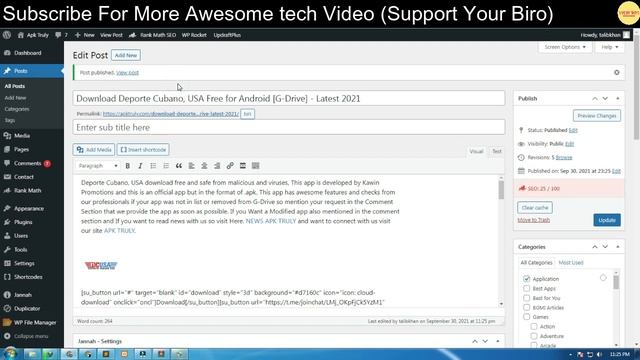
Task: Collapse the Categories panel toggle arrow
Action: [x=618, y=247]
